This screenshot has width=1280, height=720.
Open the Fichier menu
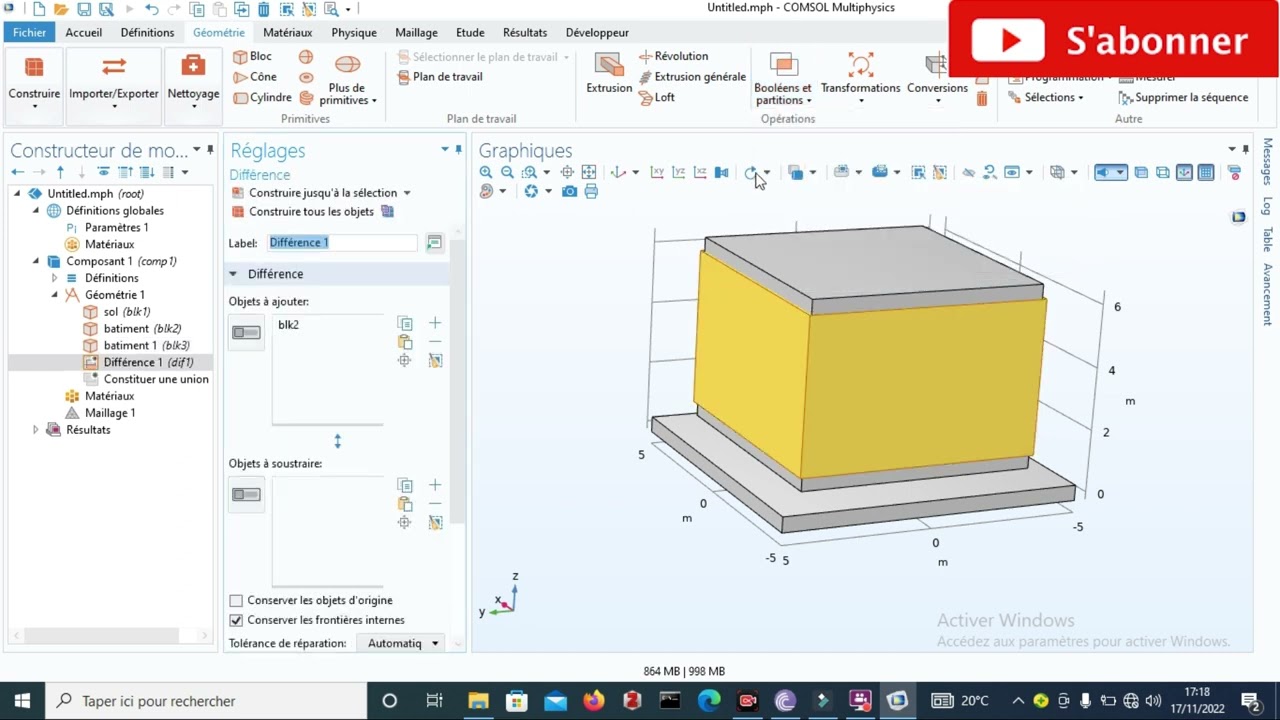[x=29, y=32]
